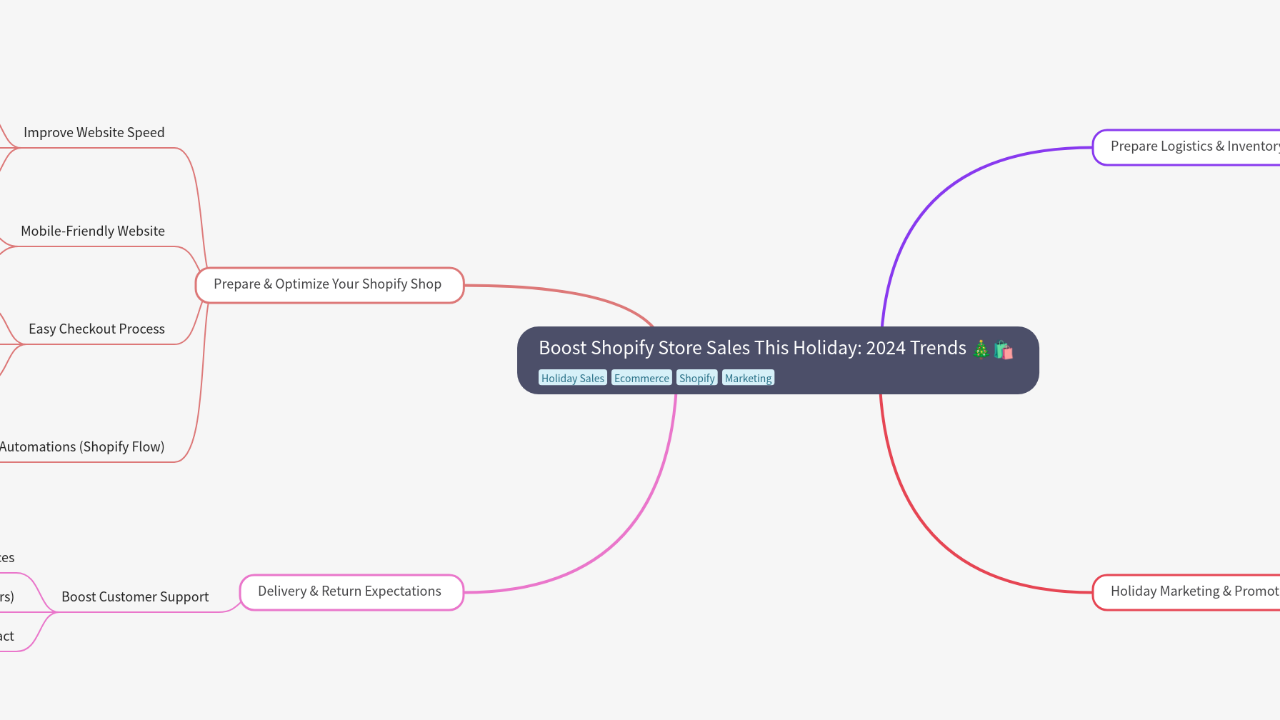
Task: Click the Marketing tag
Action: click(748, 378)
